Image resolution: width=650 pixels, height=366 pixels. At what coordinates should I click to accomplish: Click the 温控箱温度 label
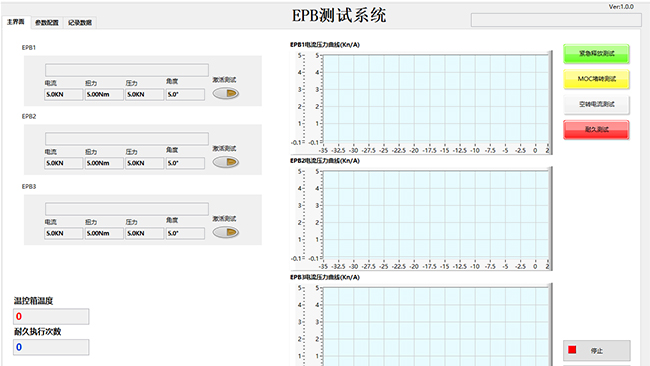tap(34, 301)
